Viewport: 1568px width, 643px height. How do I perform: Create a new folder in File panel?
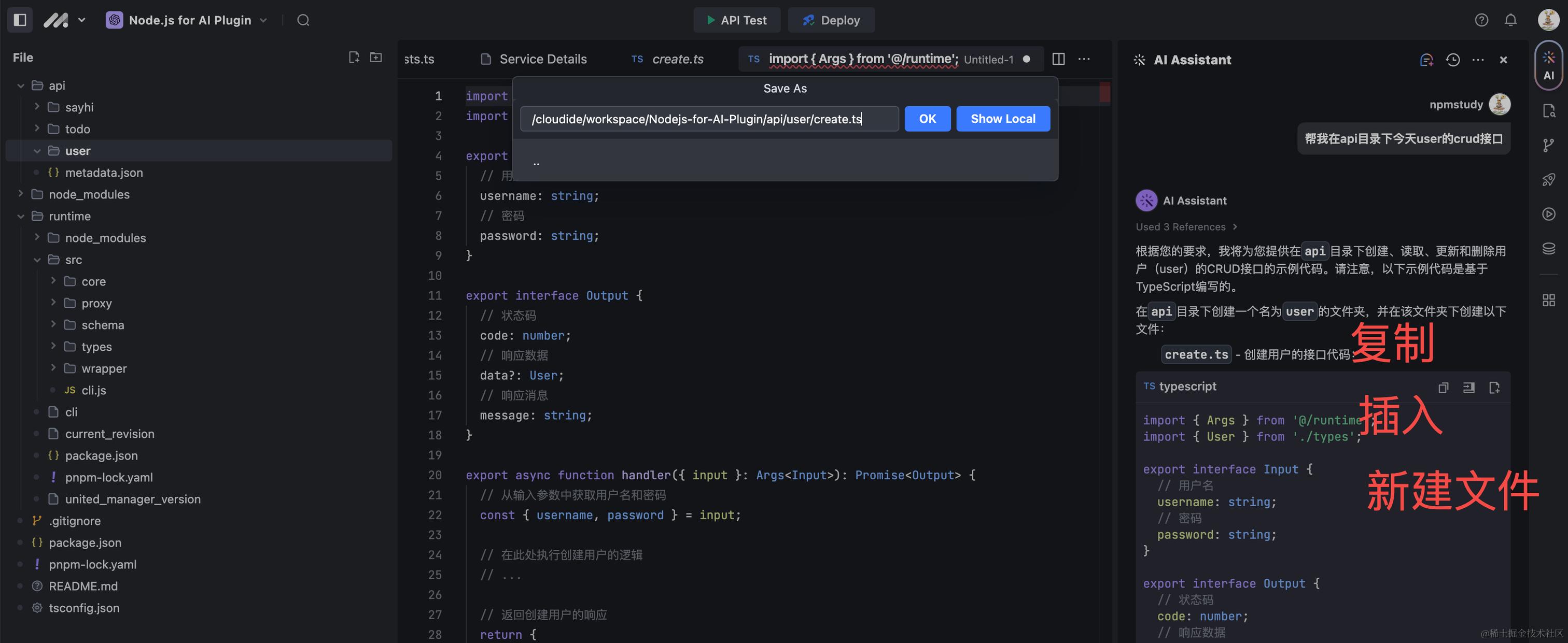click(x=376, y=57)
